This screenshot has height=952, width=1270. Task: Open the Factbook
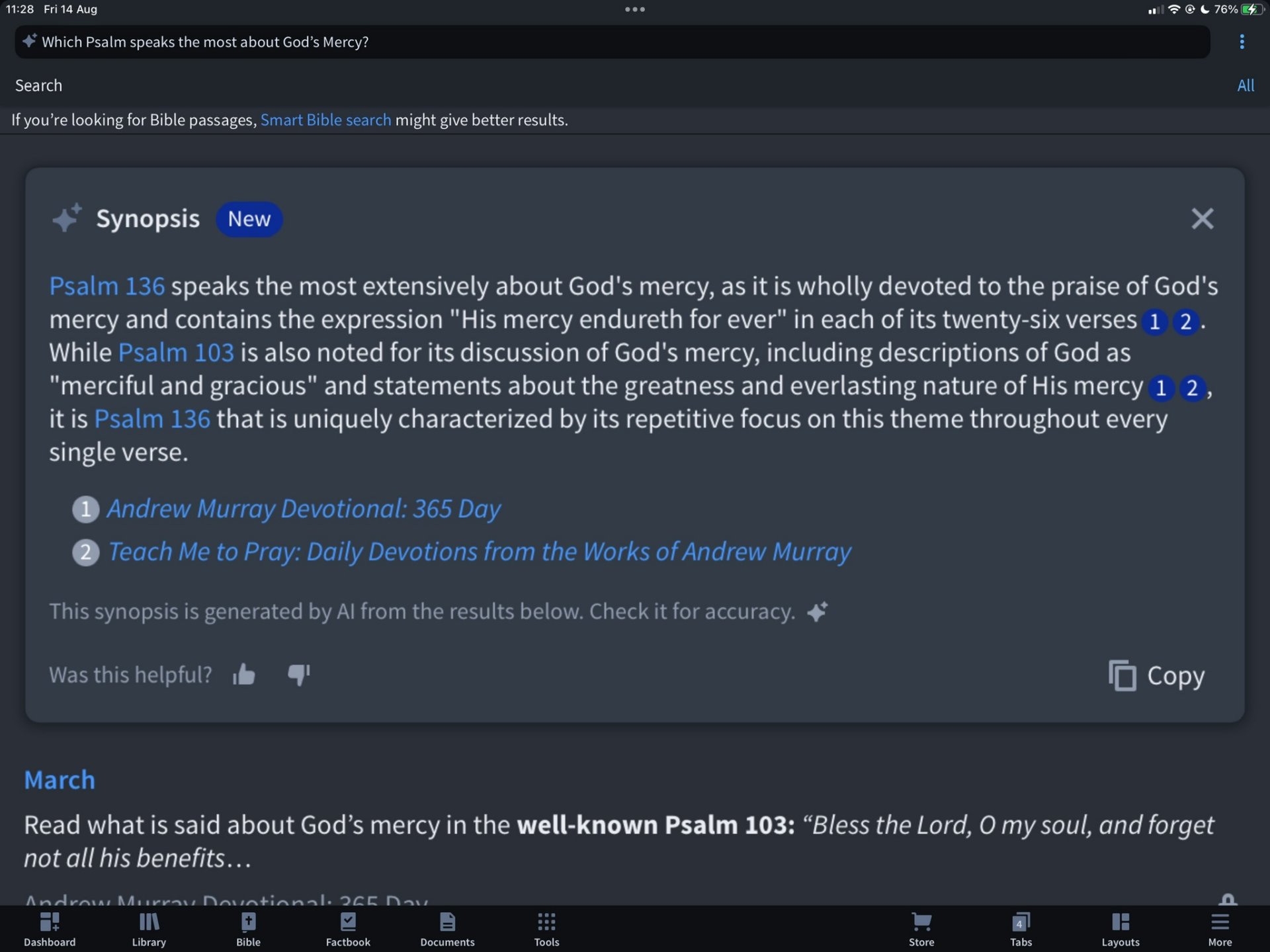348,929
